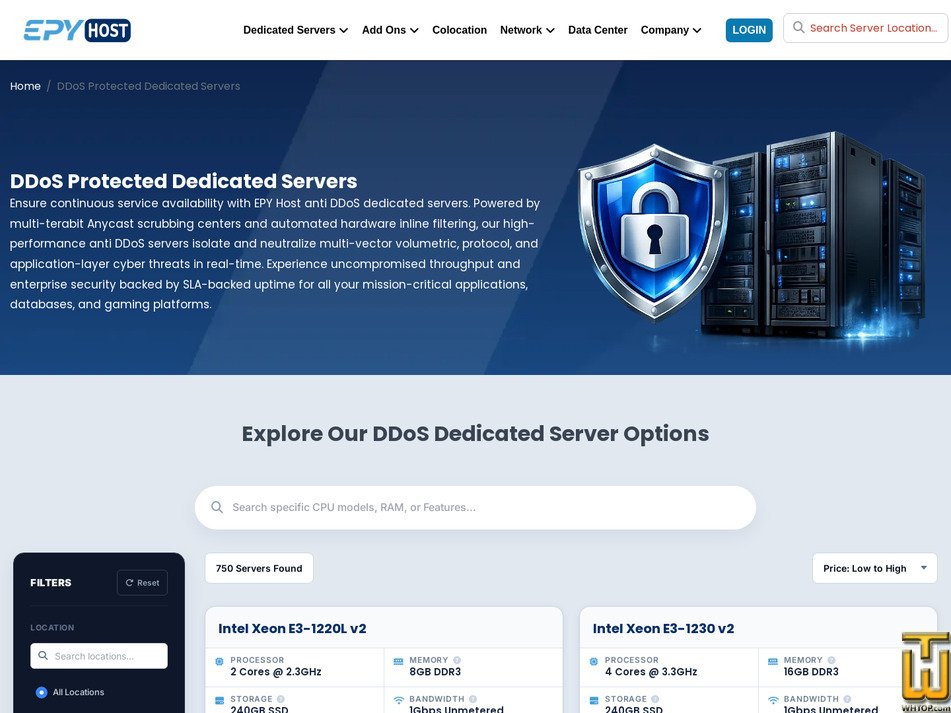Click memory info icon on E3-1220L v2 card
This screenshot has height=713, width=951.
tap(457, 660)
